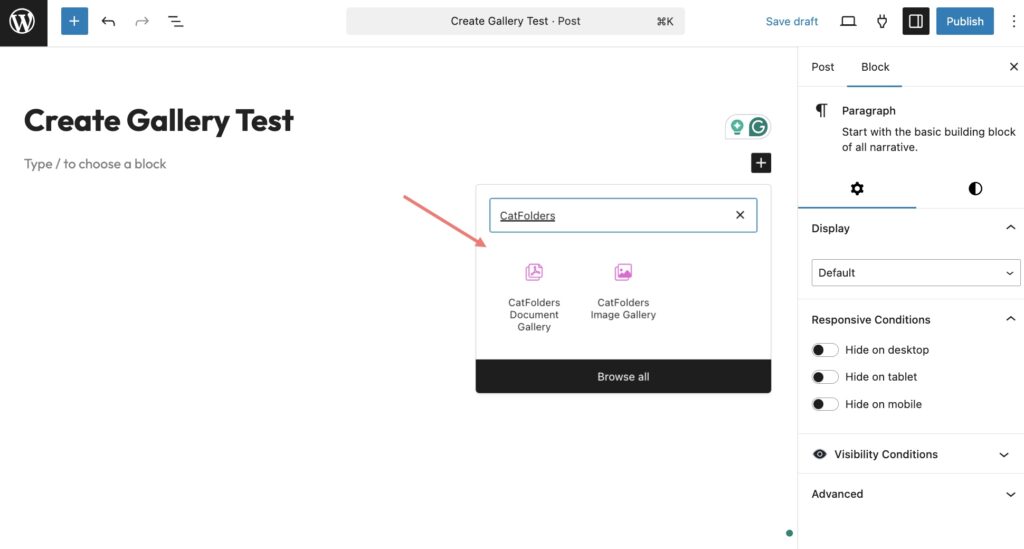Toggle the blue block inserter plus button

coord(74,22)
